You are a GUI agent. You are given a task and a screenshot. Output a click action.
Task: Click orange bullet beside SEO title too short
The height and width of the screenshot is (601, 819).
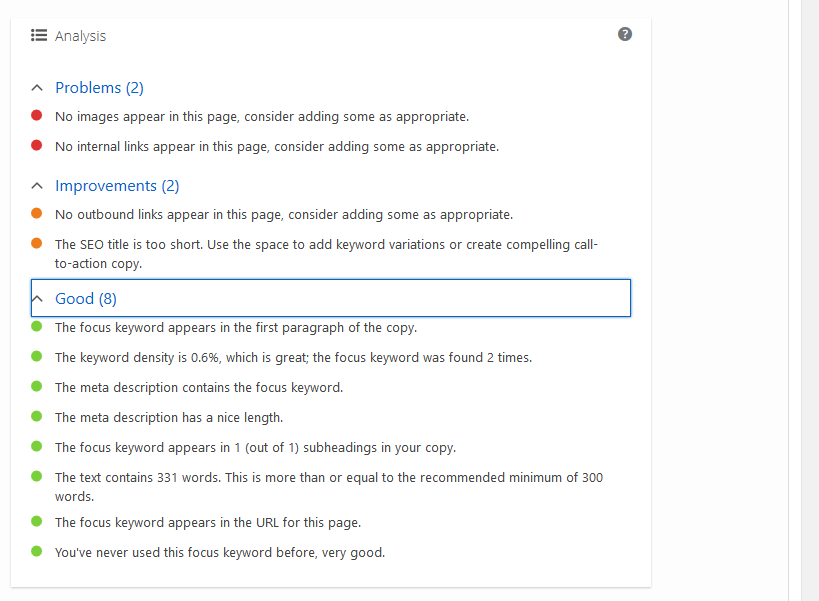coord(37,243)
